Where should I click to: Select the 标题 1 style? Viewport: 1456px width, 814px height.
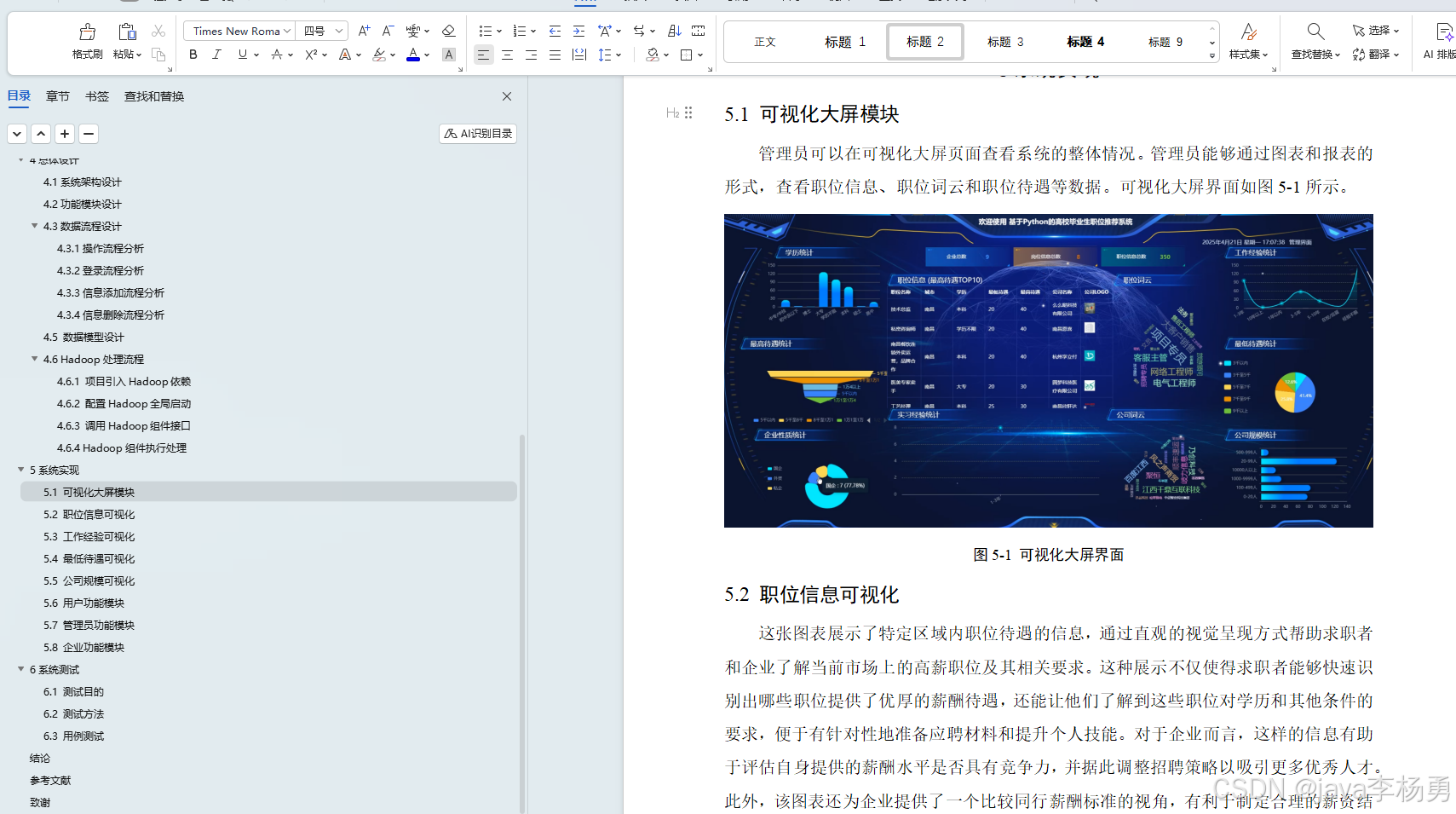[x=845, y=42]
